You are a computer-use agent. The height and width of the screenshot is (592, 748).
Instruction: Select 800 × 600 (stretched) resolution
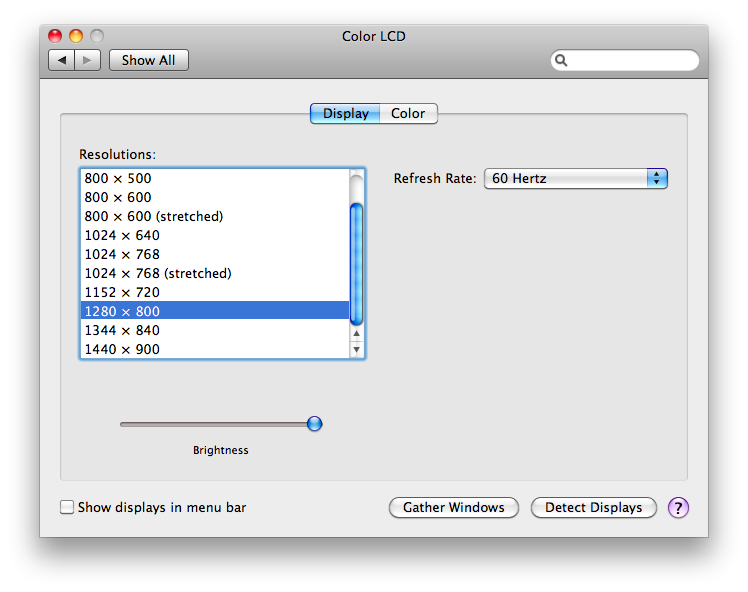[215, 216]
